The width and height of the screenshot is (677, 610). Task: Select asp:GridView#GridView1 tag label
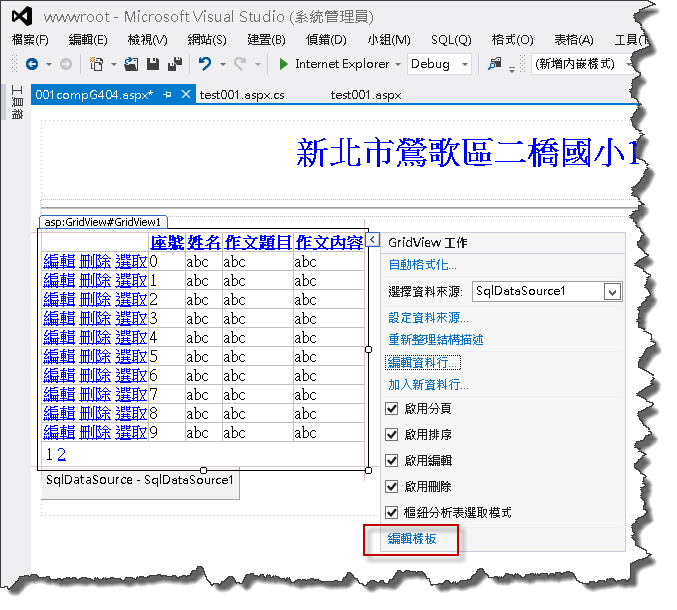pos(103,222)
